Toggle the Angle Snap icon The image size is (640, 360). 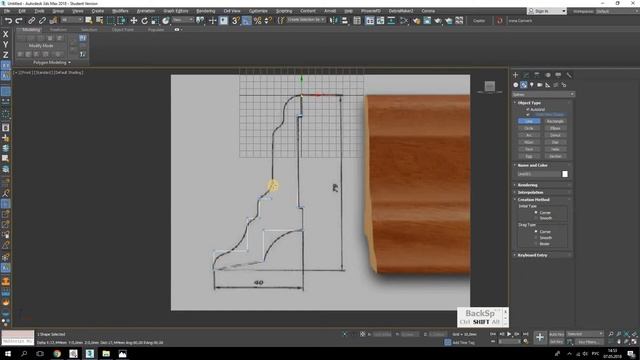(247, 20)
